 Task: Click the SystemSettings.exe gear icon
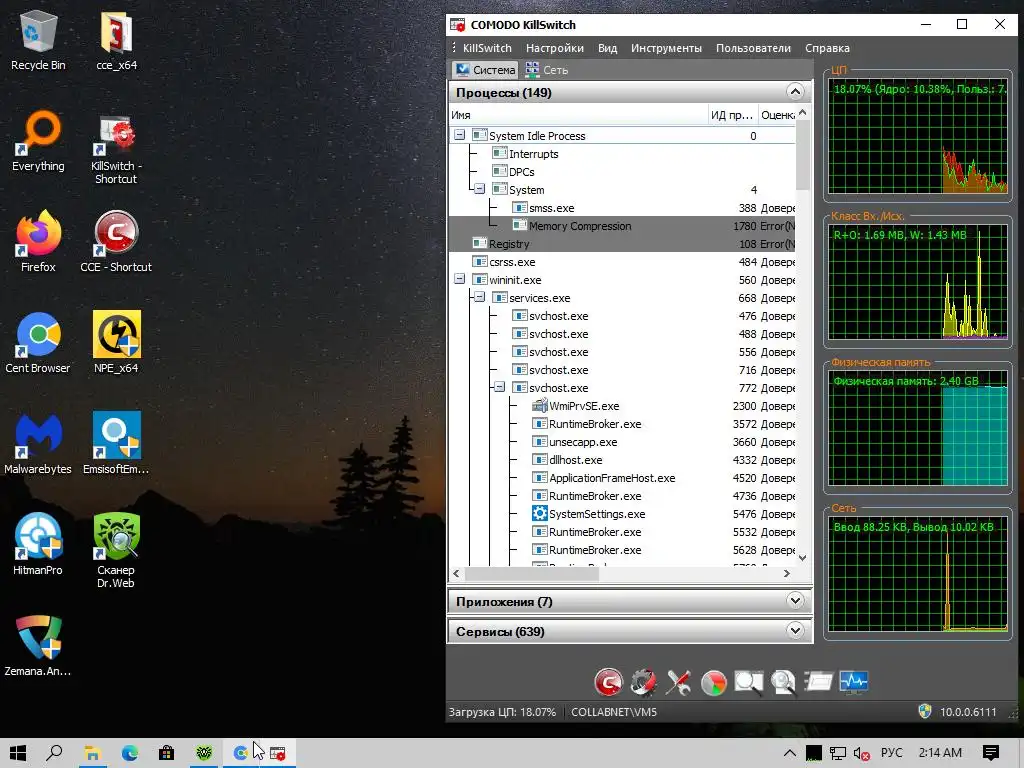(x=539, y=513)
